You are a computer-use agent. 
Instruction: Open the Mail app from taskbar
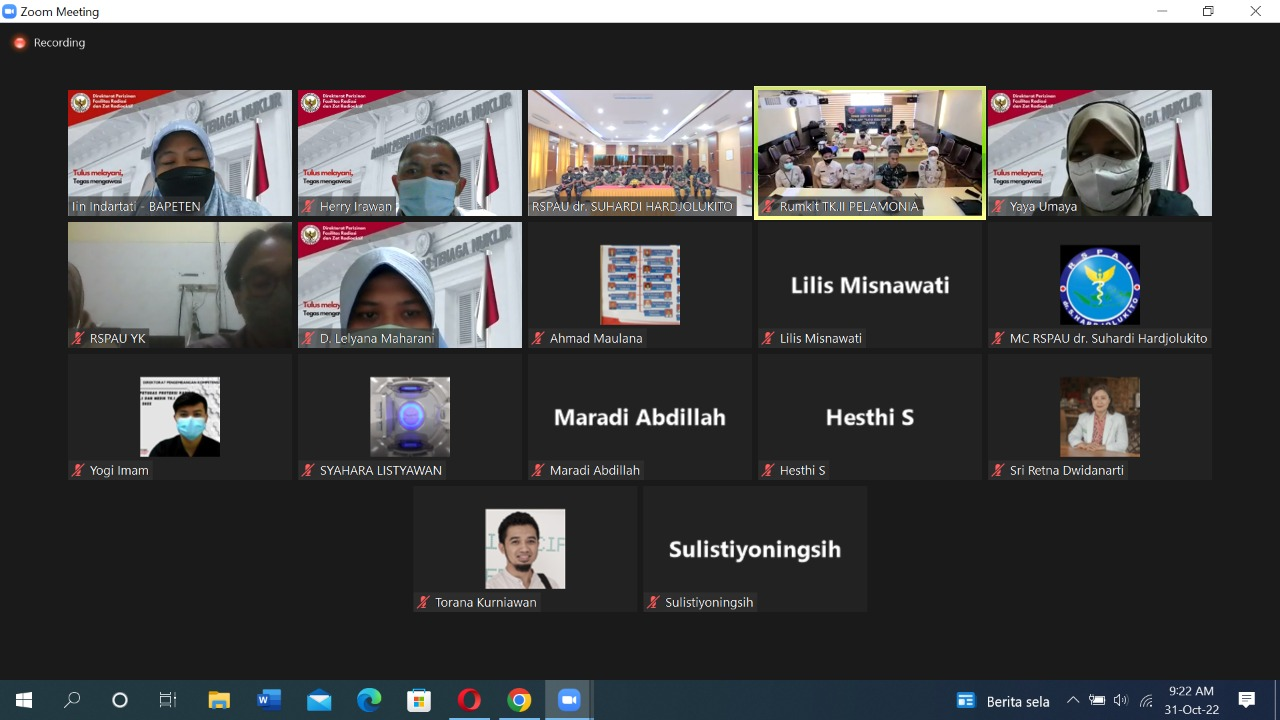click(319, 700)
